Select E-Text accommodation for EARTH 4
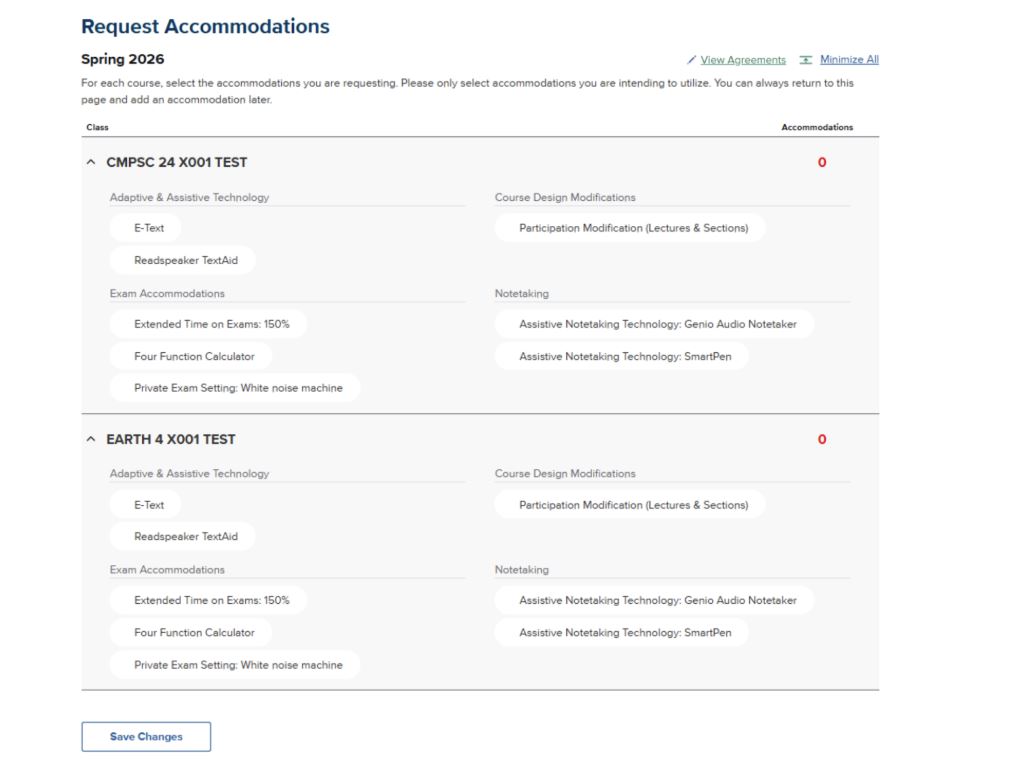Screen dimensions: 1014x770 coord(146,504)
